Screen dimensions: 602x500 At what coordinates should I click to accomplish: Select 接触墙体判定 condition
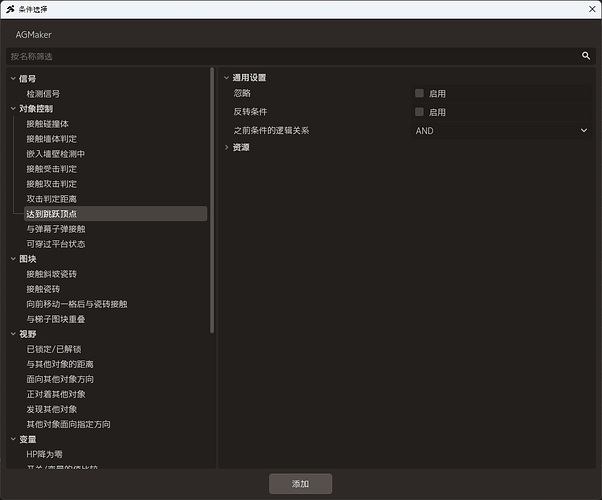pyautogui.click(x=51, y=139)
